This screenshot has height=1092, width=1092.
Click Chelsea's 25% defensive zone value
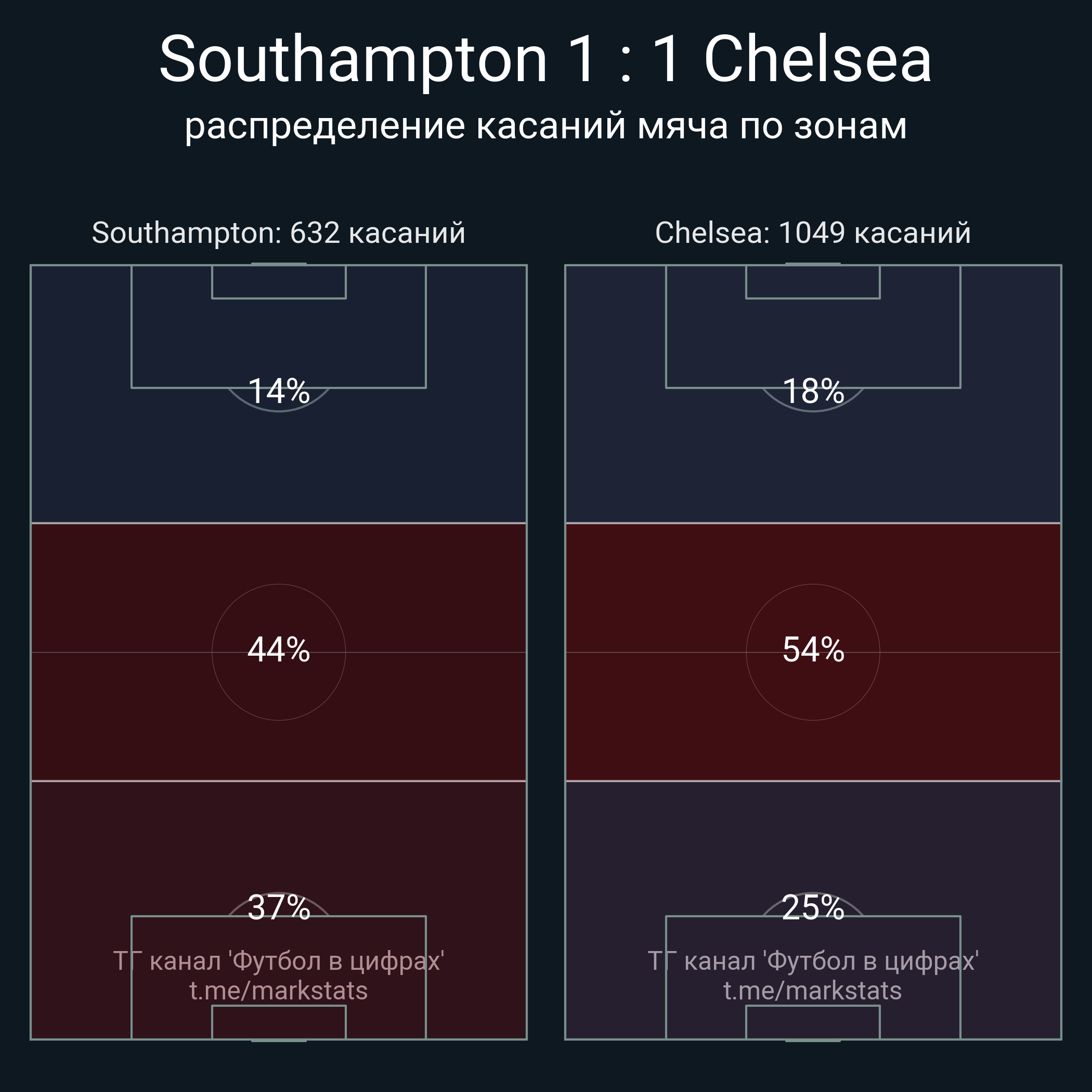(x=813, y=908)
